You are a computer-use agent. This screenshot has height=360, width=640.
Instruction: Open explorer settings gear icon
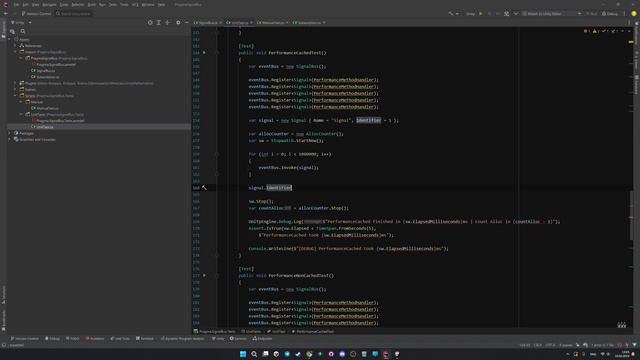tap(178, 22)
